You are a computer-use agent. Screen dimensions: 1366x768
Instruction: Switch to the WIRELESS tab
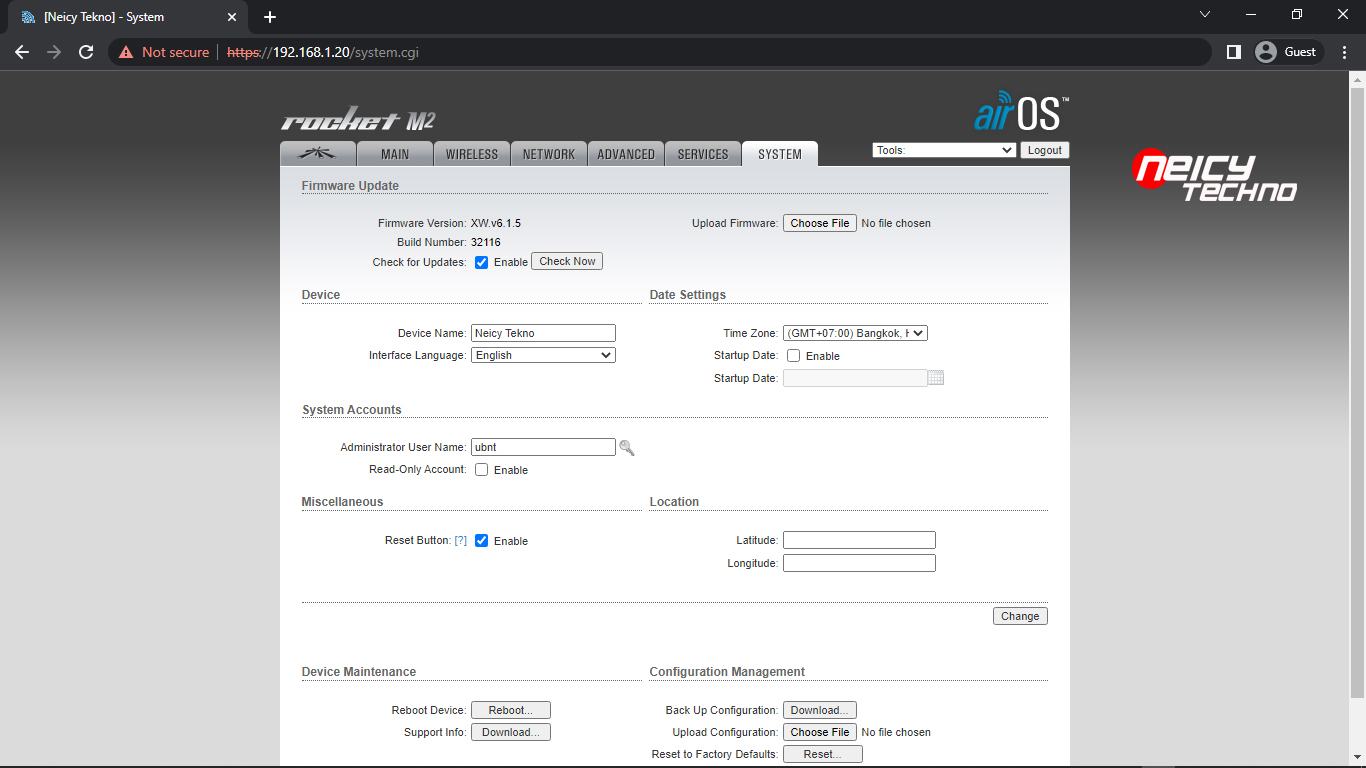[472, 154]
